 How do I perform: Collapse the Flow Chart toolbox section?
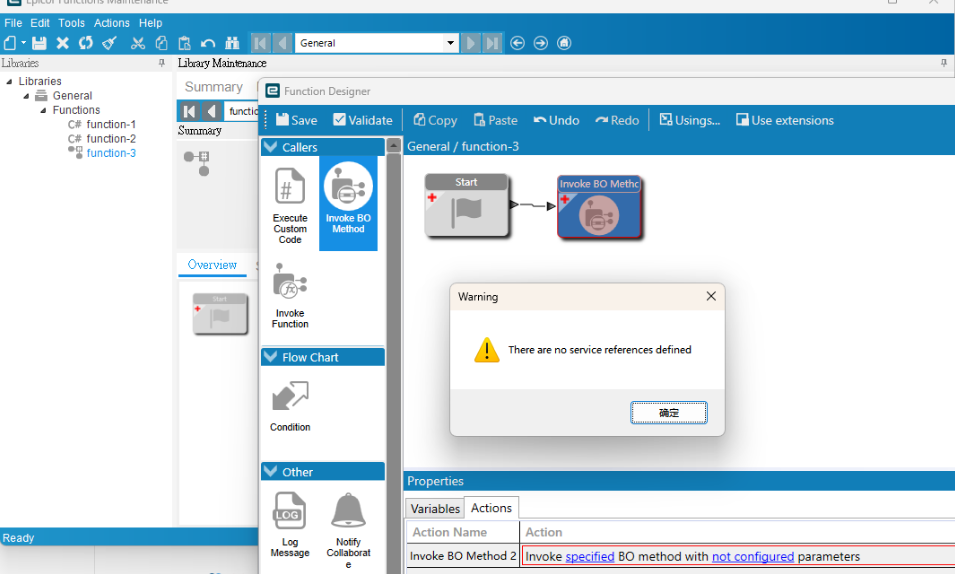[x=271, y=357]
